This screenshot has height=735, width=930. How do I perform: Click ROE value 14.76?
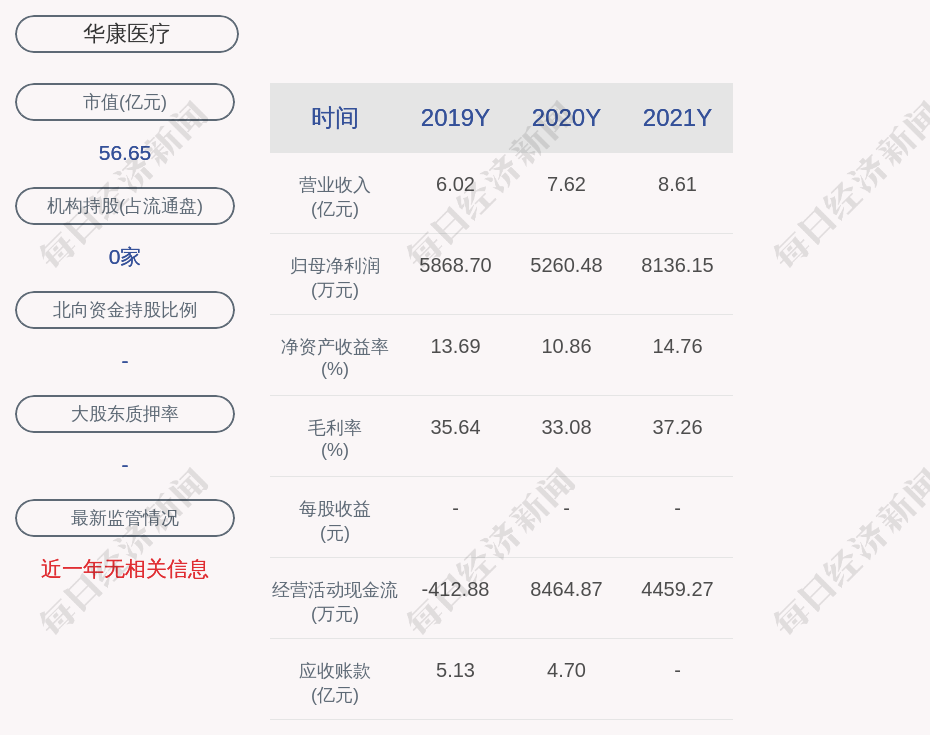point(677,346)
